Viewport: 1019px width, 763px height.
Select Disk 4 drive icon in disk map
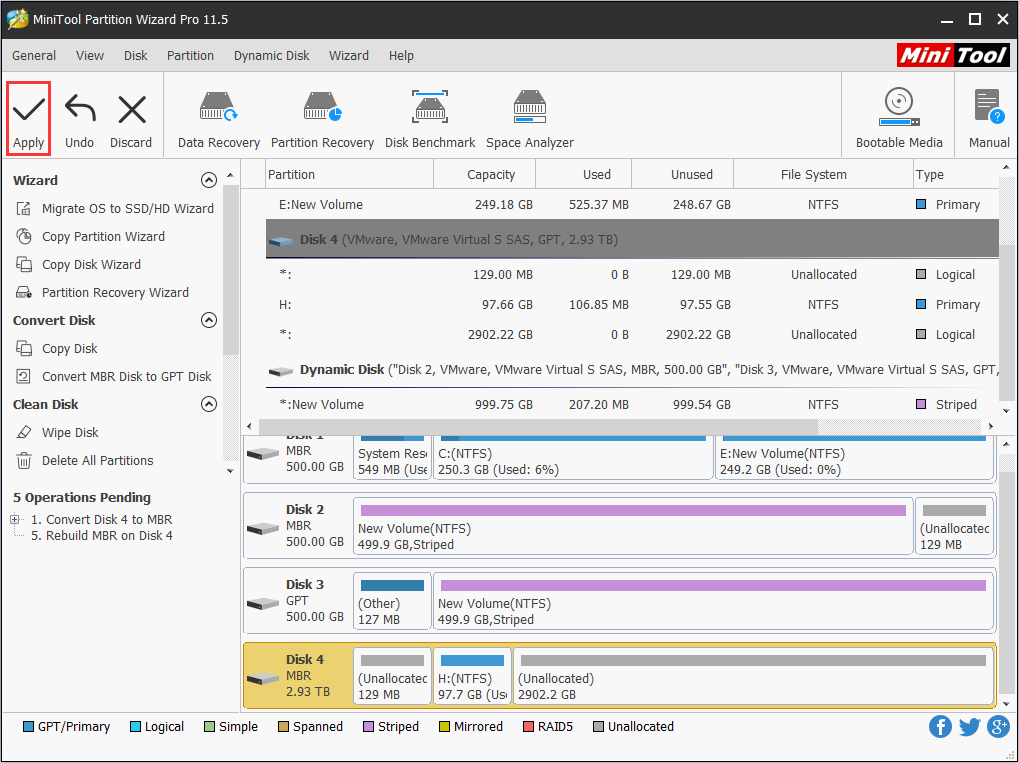pos(263,679)
